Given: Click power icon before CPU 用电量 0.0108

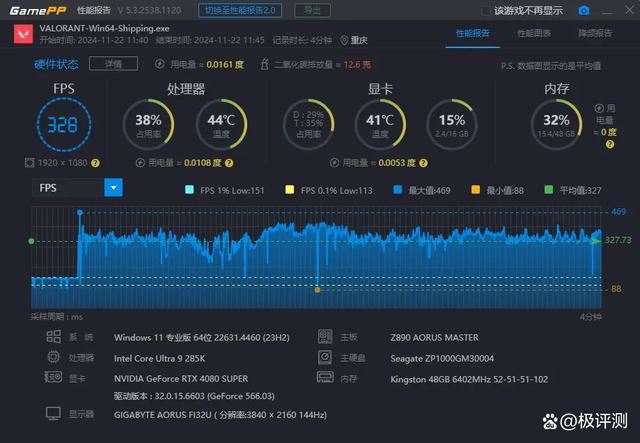Looking at the screenshot, I should pyautogui.click(x=140, y=163).
